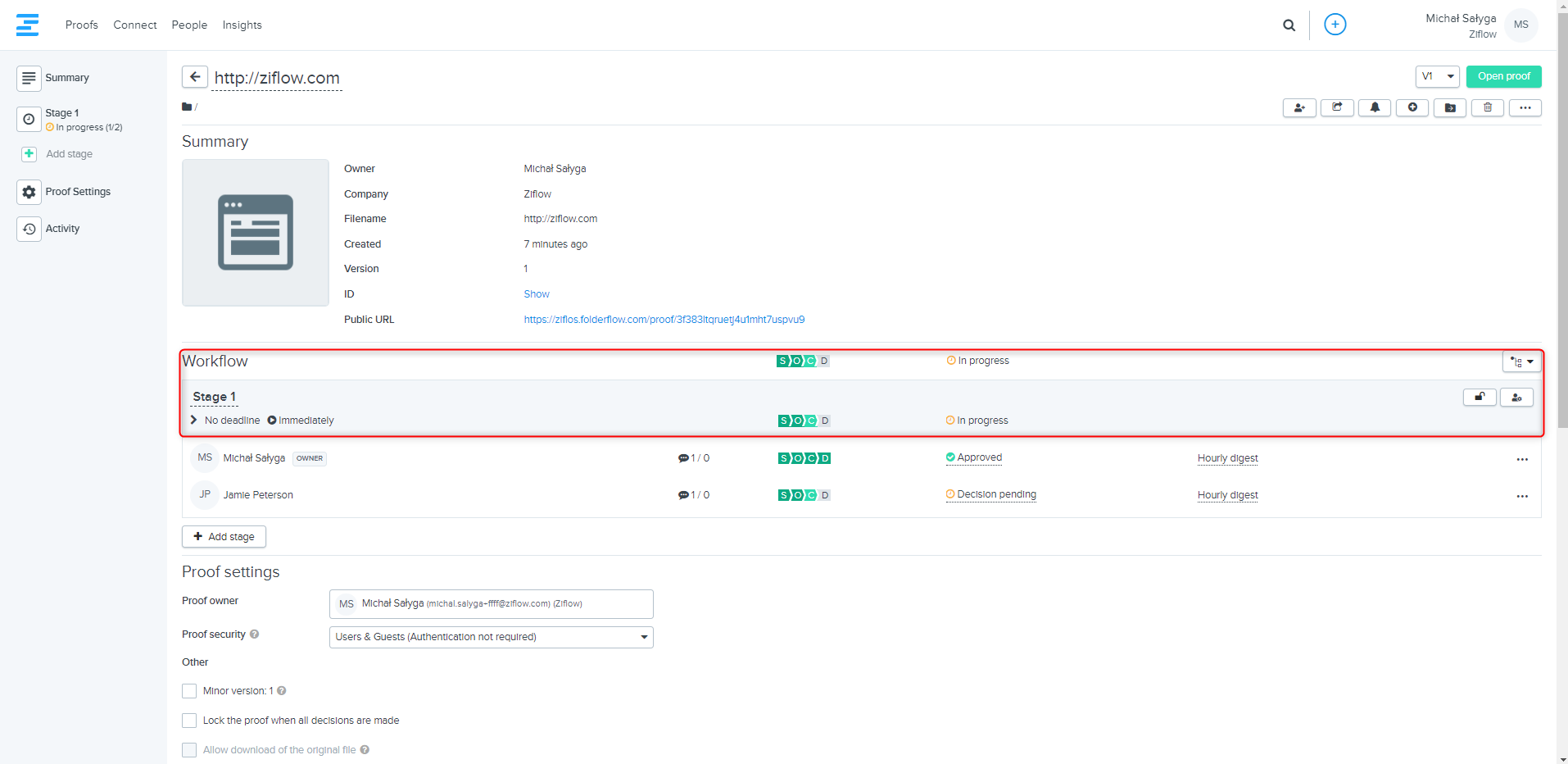The width and height of the screenshot is (1568, 764).
Task: Delete the proof with trash icon
Action: click(x=1488, y=107)
